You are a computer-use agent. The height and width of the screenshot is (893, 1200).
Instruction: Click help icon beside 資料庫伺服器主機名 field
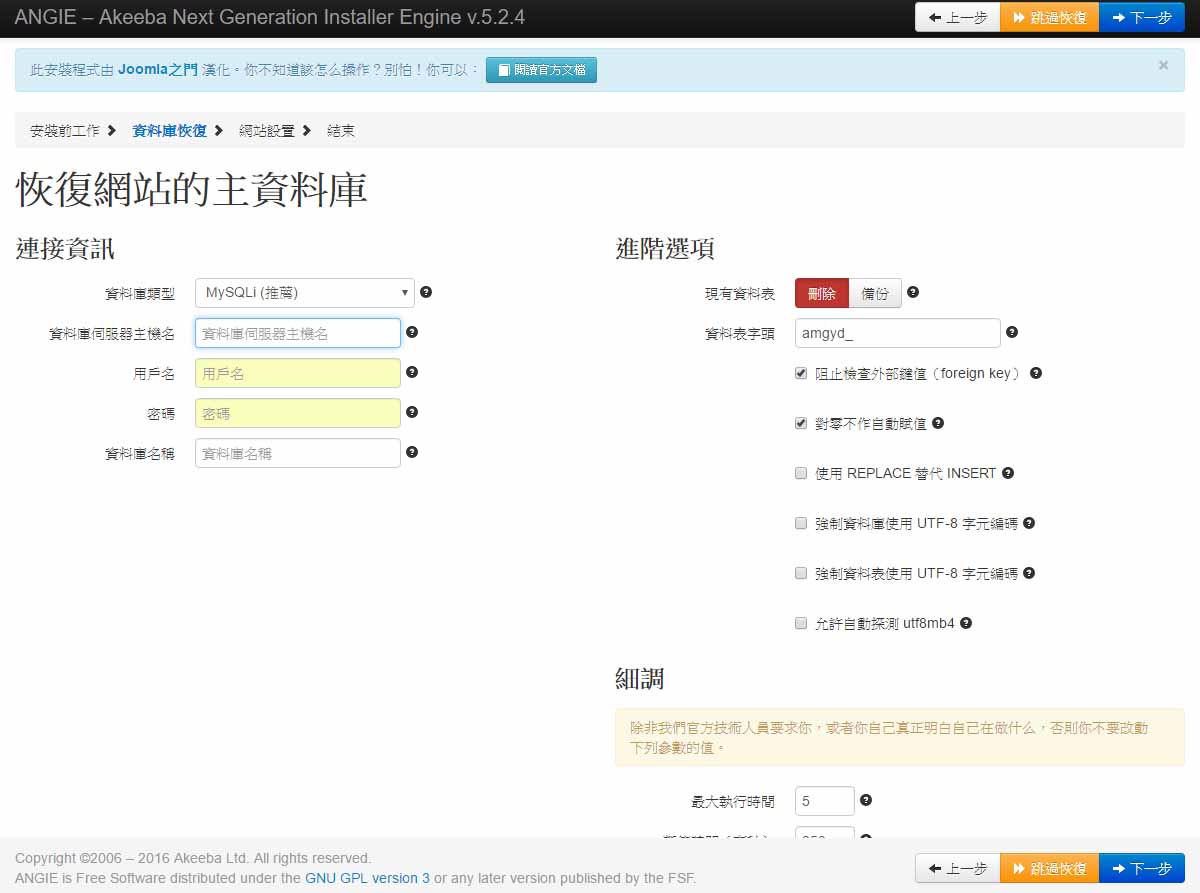412,332
